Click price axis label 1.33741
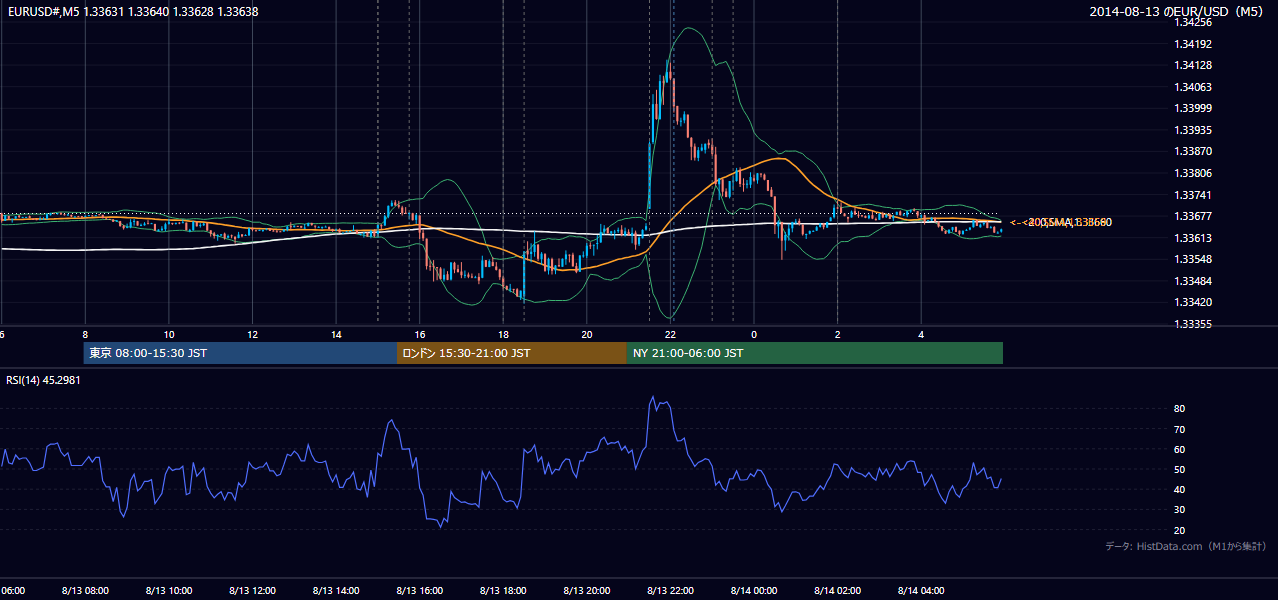Screen dimensions: 1278x600 [x=1192, y=195]
